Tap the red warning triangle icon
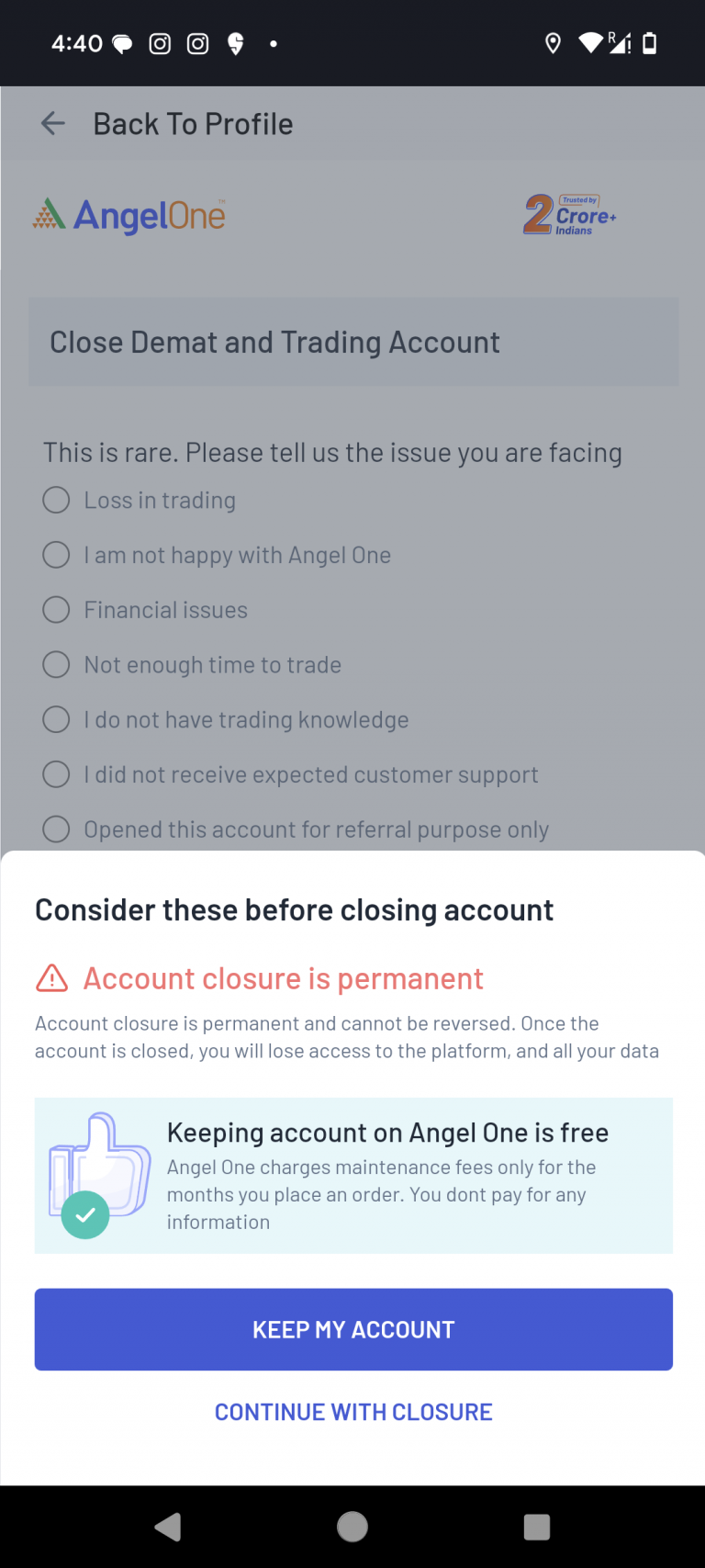Image resolution: width=705 pixels, height=1568 pixels. coord(52,978)
